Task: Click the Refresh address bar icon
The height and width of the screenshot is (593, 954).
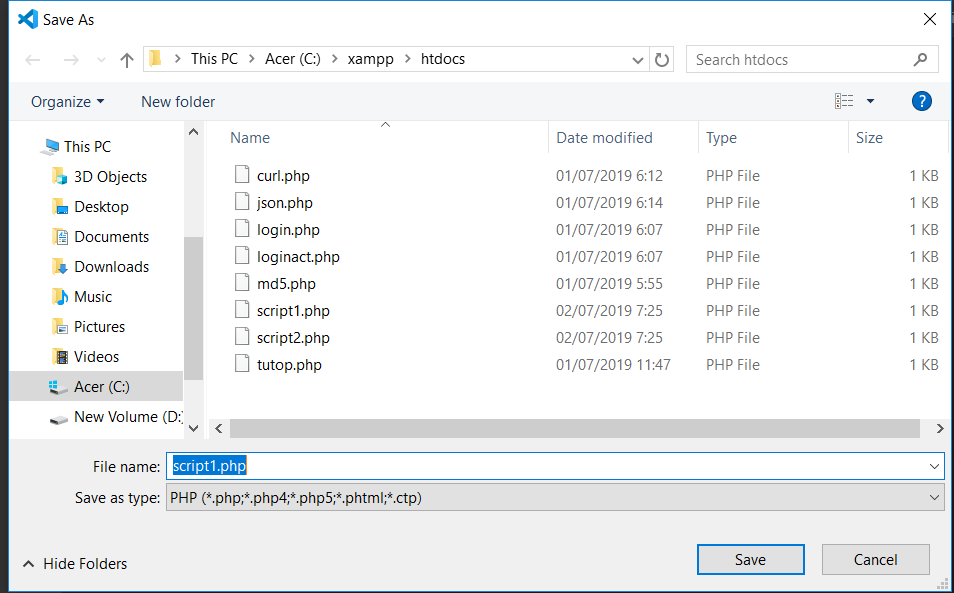Action: tap(662, 60)
